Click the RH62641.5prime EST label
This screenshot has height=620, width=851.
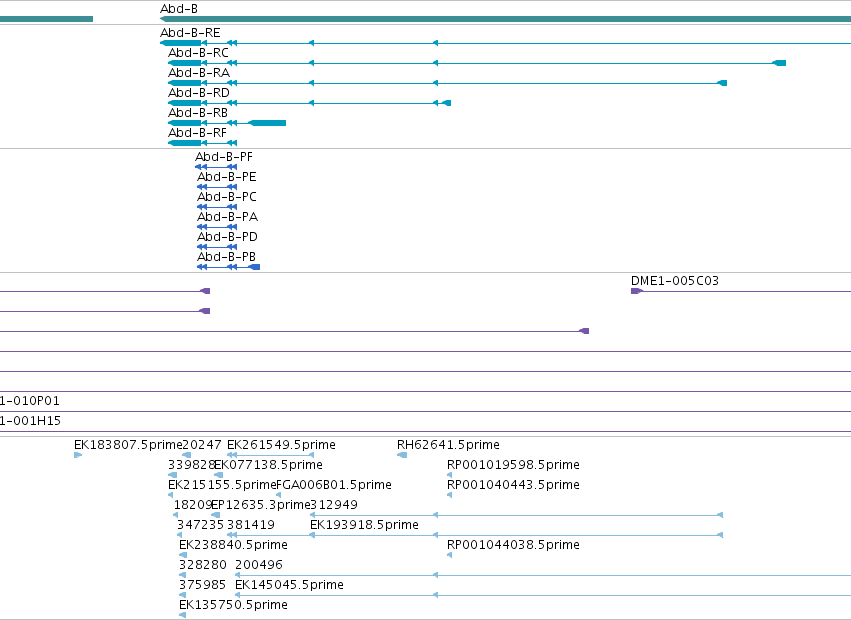[448, 445]
